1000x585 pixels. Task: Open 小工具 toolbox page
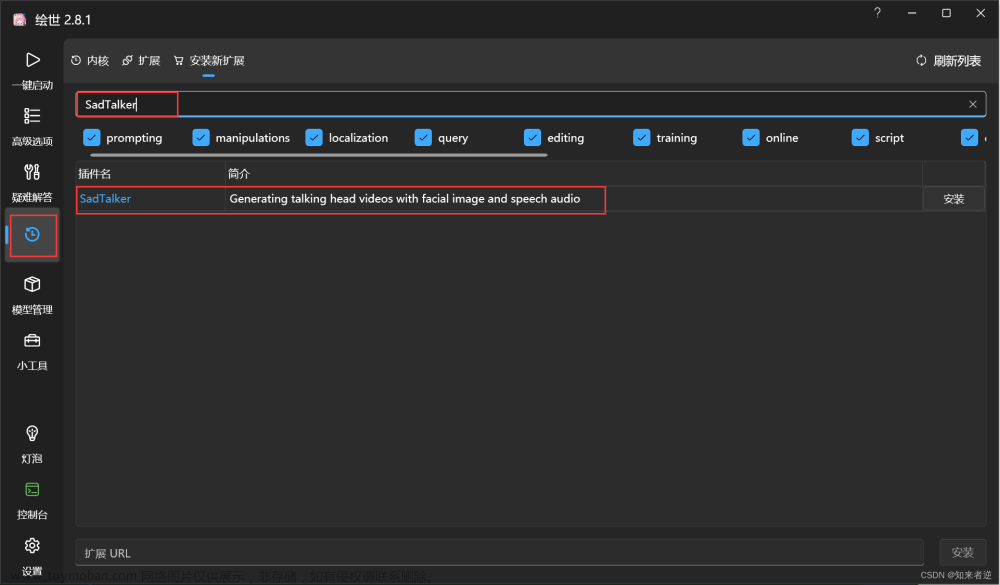pos(32,351)
